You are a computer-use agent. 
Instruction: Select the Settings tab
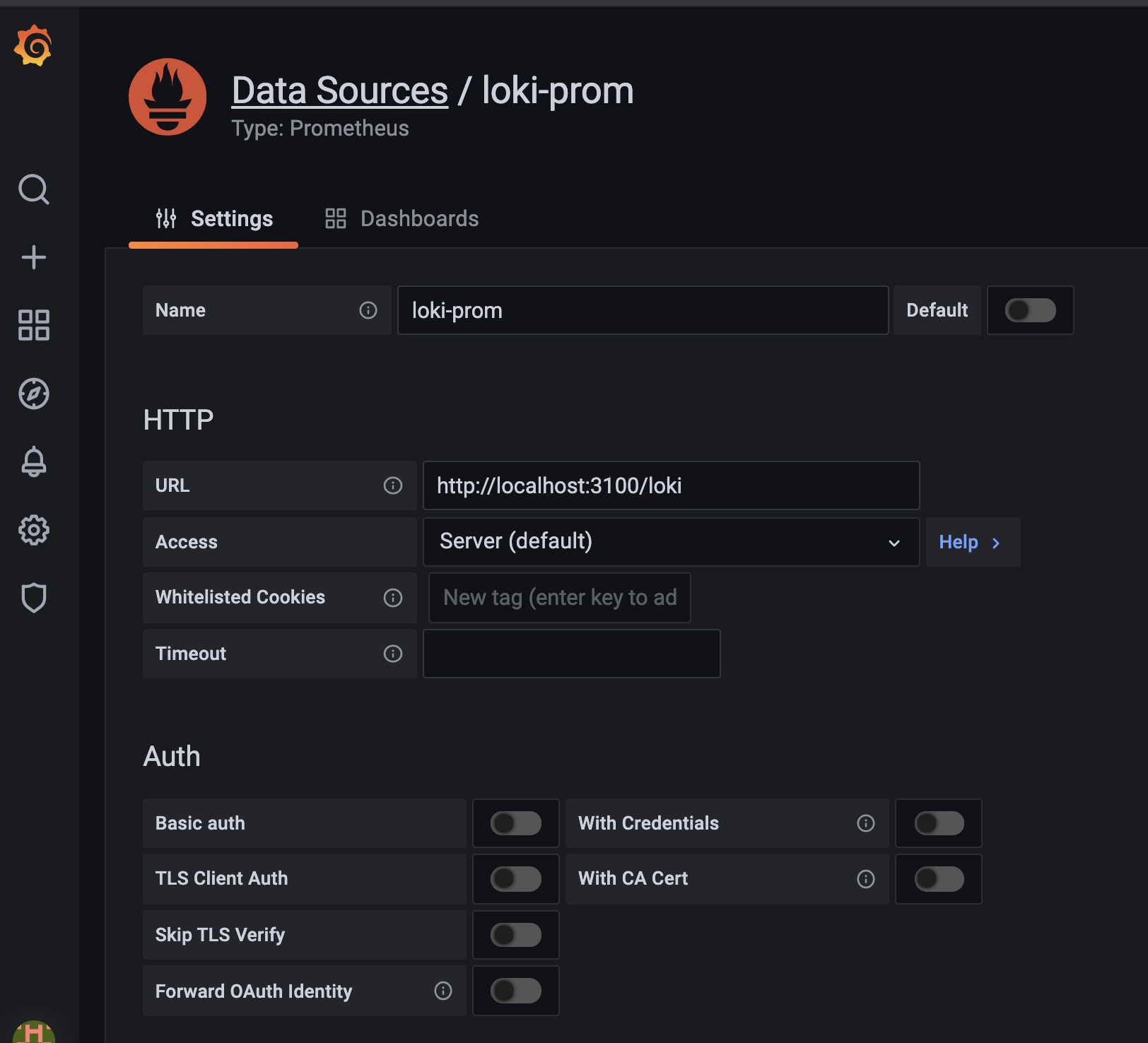pyautogui.click(x=214, y=219)
